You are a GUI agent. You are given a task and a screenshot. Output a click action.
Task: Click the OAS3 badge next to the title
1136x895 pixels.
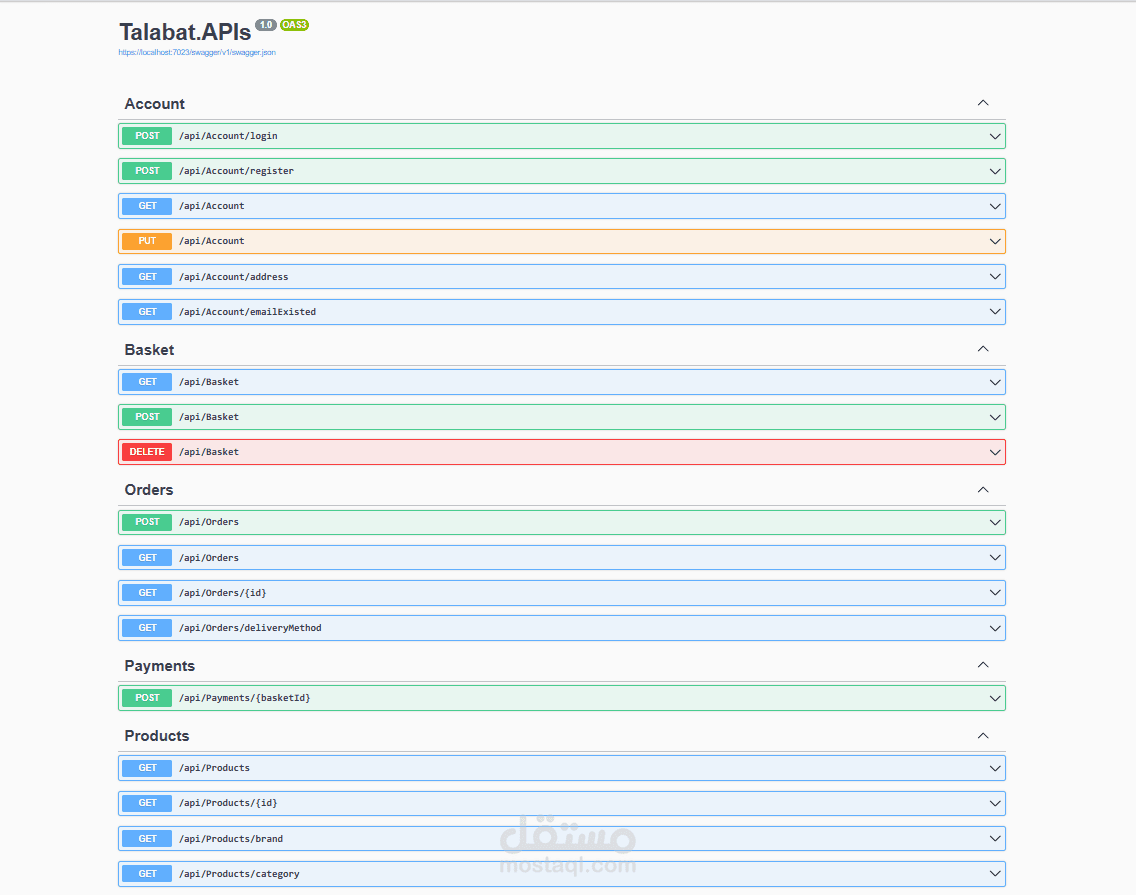coord(294,25)
